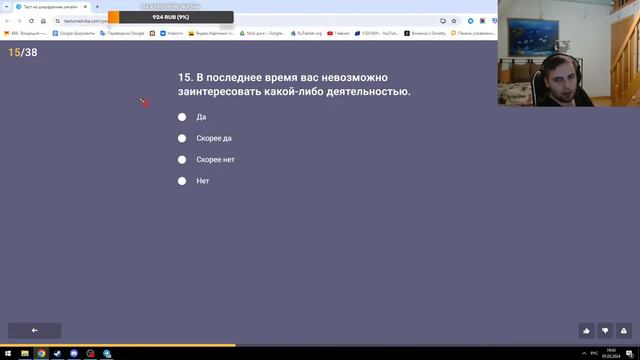This screenshot has width=640, height=360.
Task: Open the pink extension icon in toolbar
Action: point(482,21)
